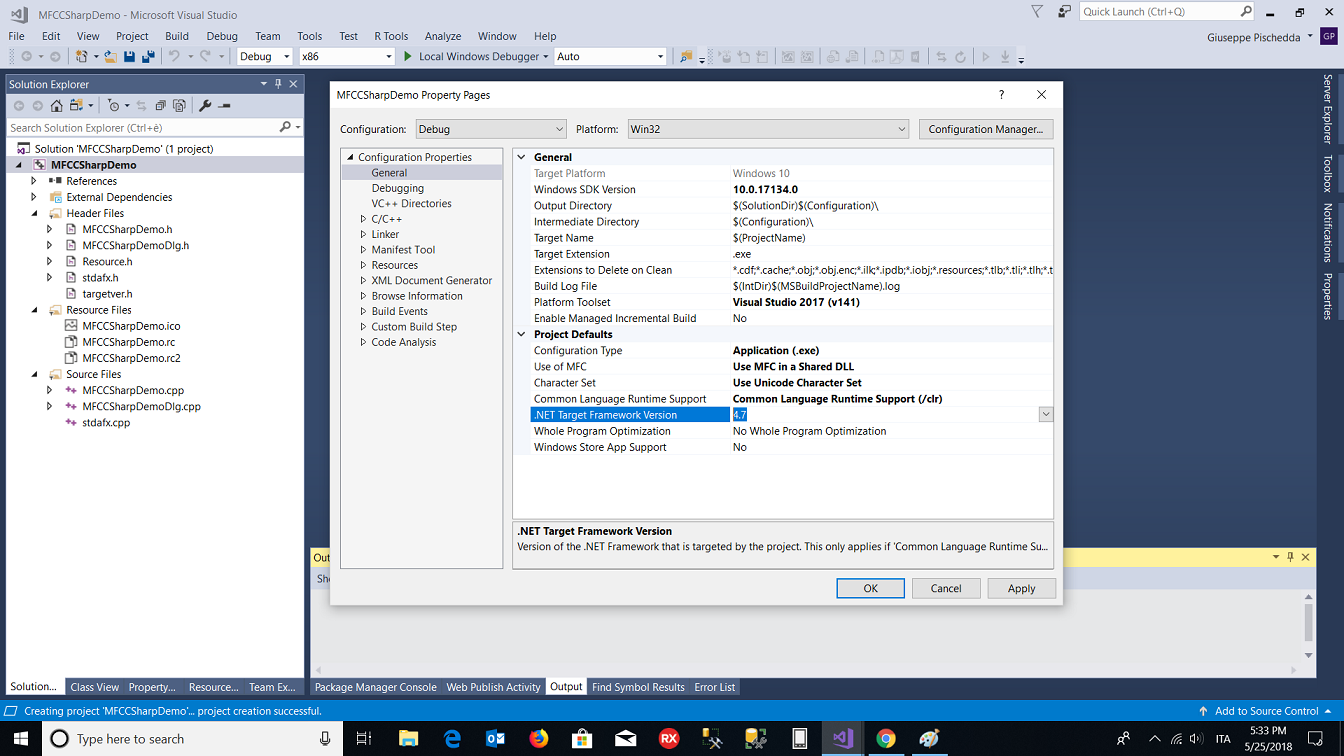Open the Build menu
The image size is (1344, 756).
[177, 36]
